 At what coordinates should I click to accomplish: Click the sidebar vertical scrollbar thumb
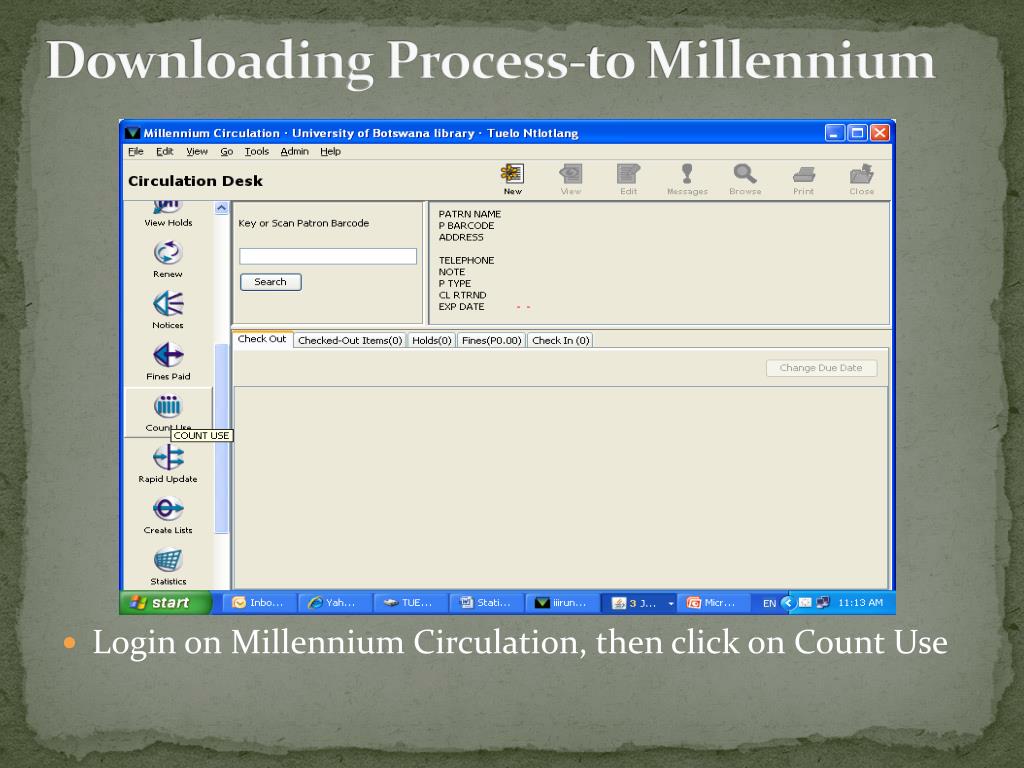[x=221, y=438]
